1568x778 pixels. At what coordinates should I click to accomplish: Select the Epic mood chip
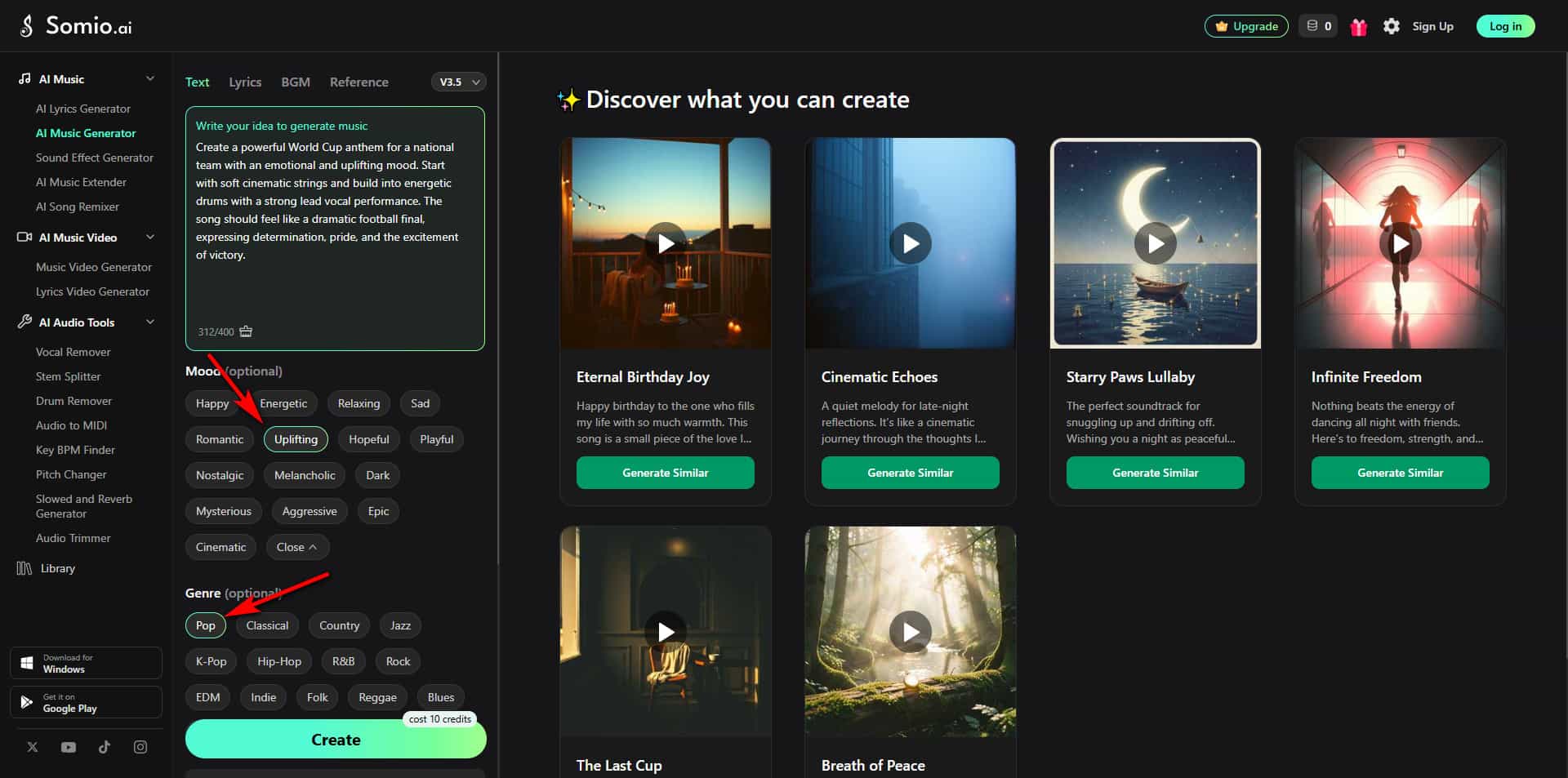(x=378, y=511)
